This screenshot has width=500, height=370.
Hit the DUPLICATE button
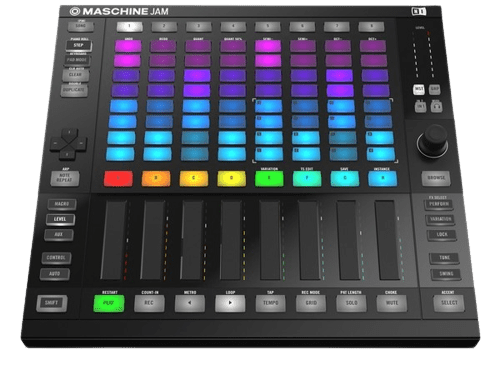74,90
